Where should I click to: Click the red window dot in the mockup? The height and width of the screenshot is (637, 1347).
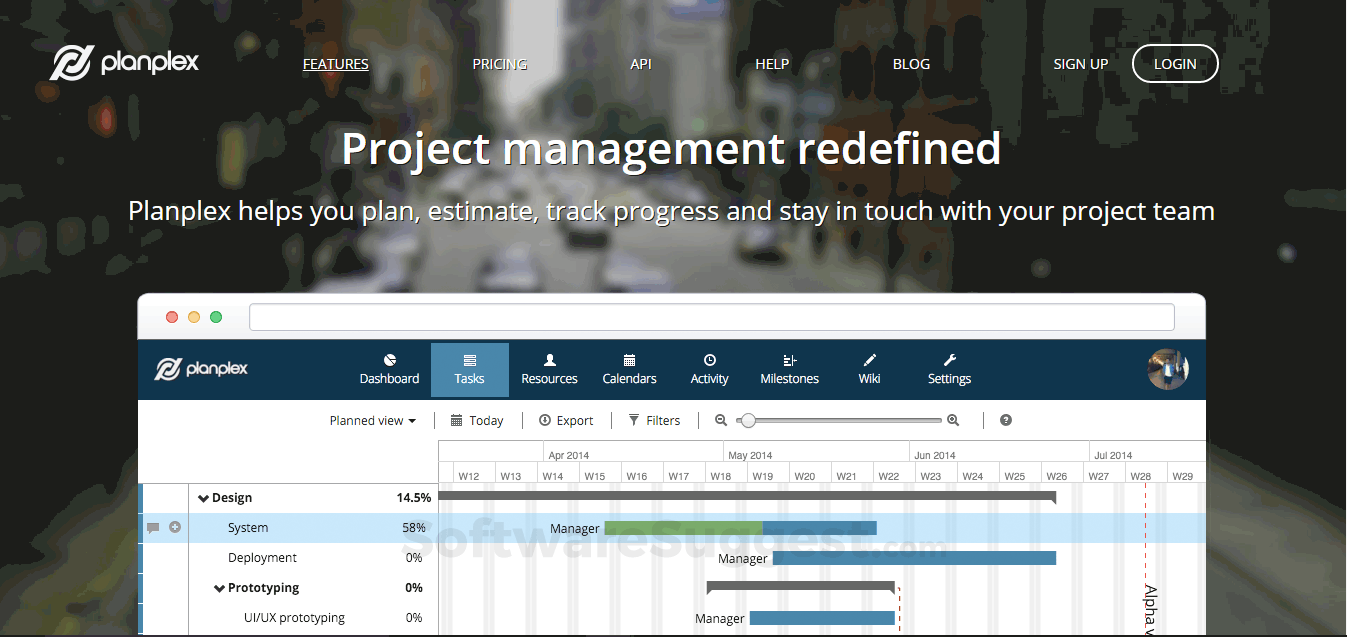pos(172,317)
